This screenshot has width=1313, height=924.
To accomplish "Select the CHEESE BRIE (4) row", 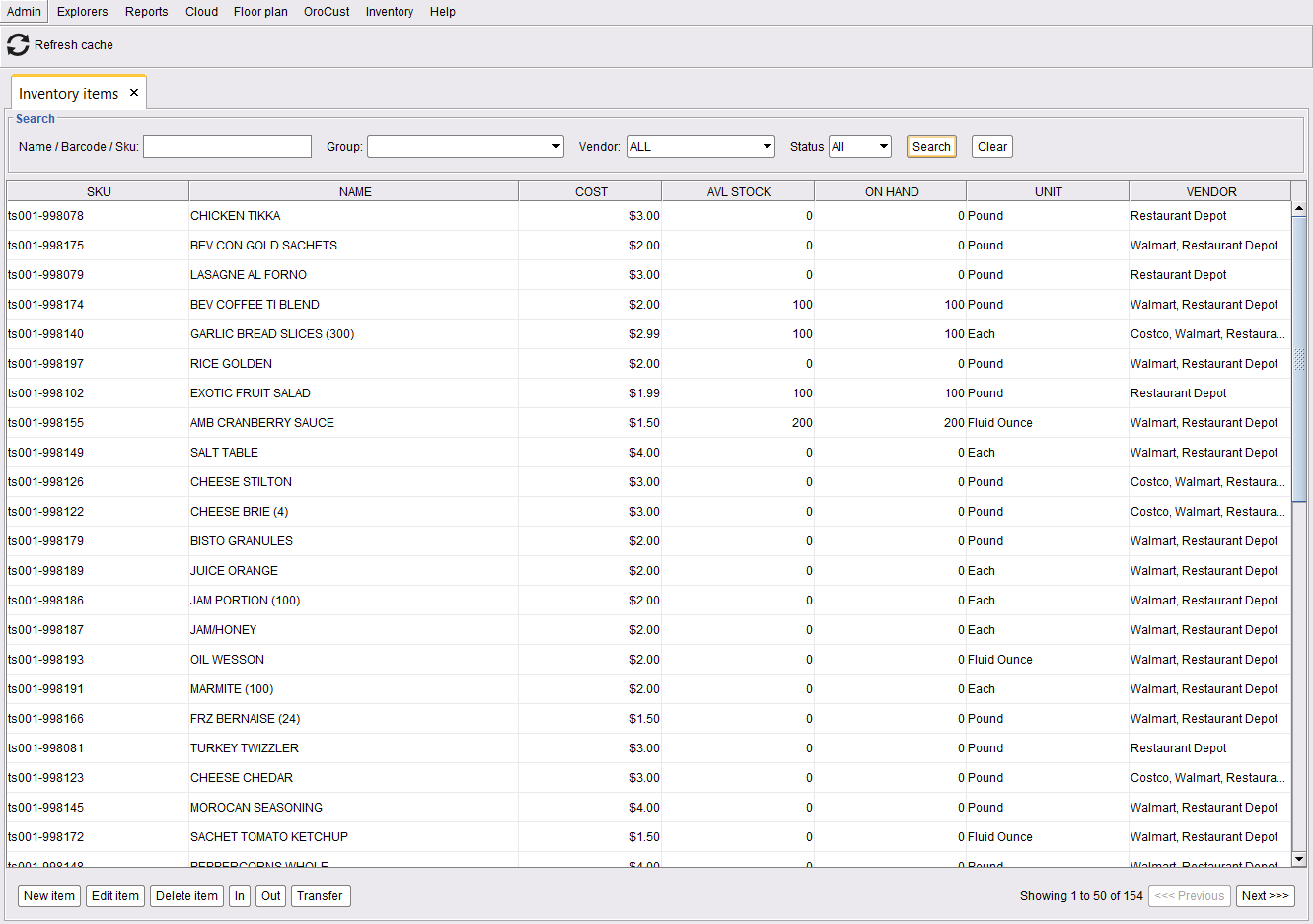I will [x=649, y=512].
